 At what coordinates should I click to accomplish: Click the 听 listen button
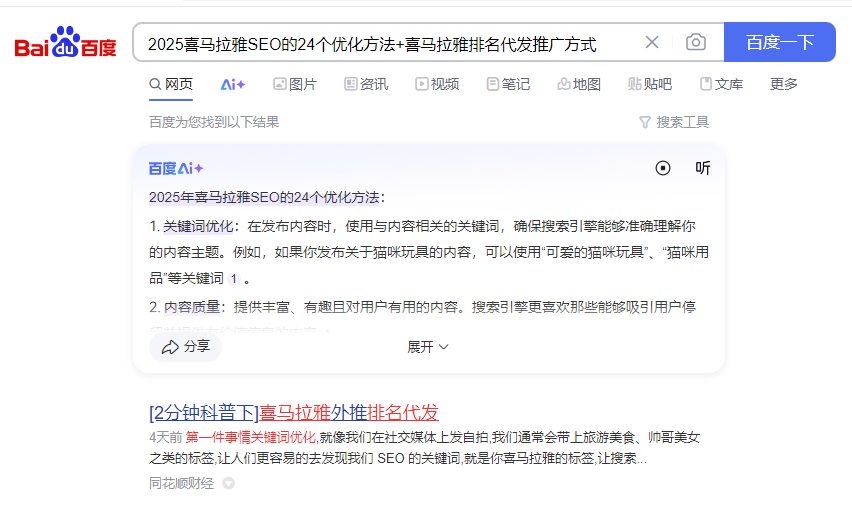[703, 168]
